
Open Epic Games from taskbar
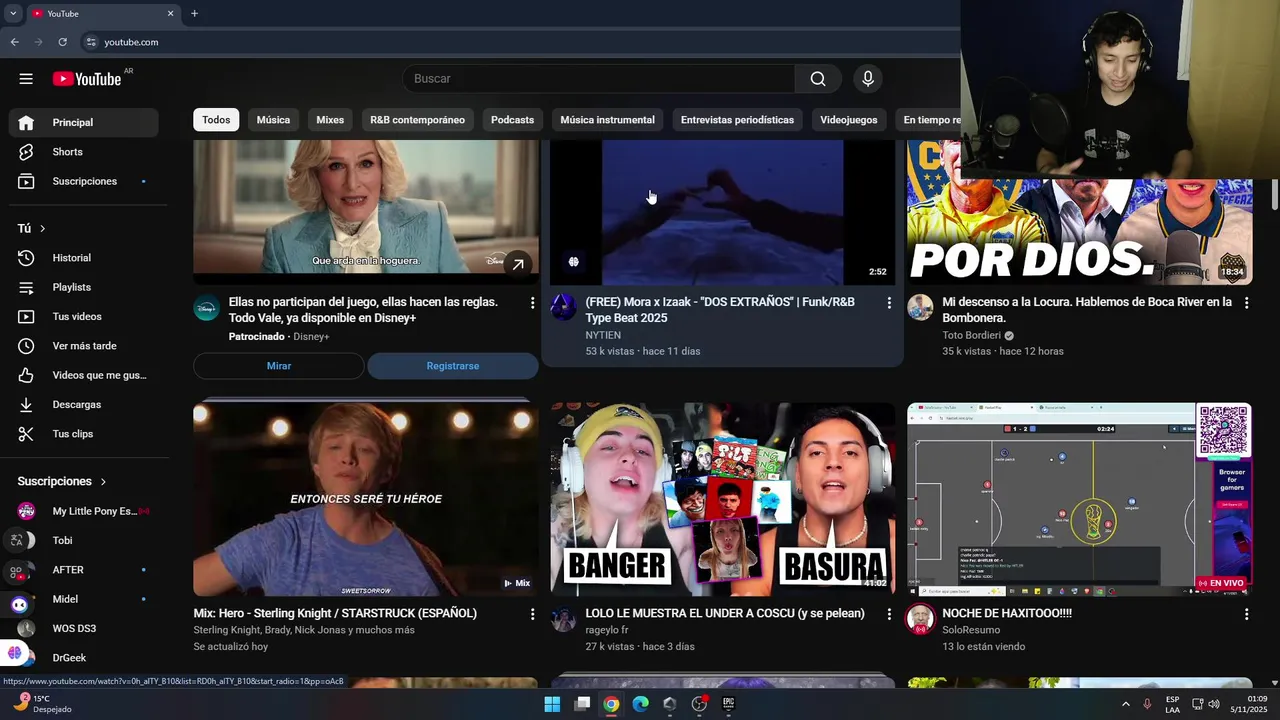(728, 704)
